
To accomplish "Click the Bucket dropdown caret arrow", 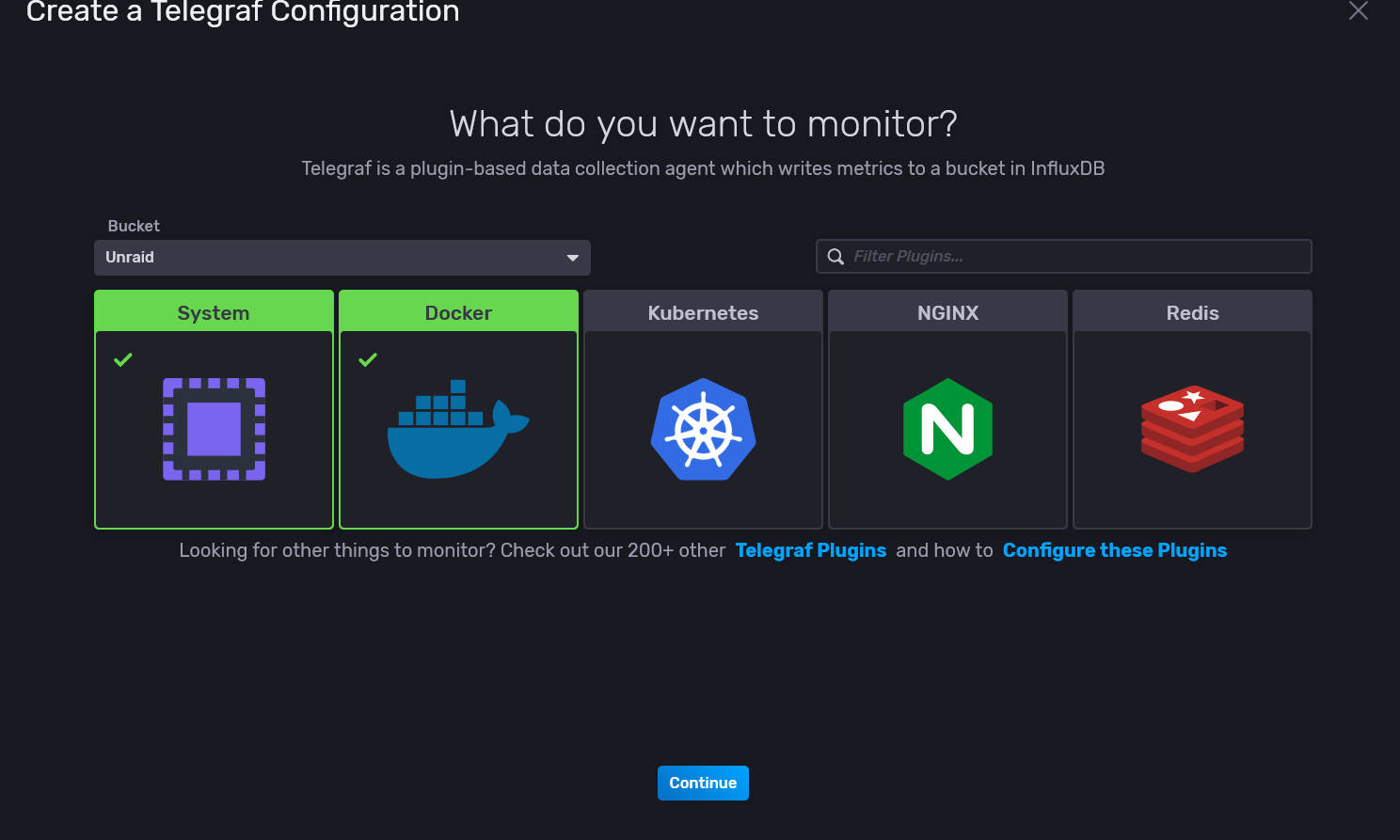I will [x=573, y=258].
